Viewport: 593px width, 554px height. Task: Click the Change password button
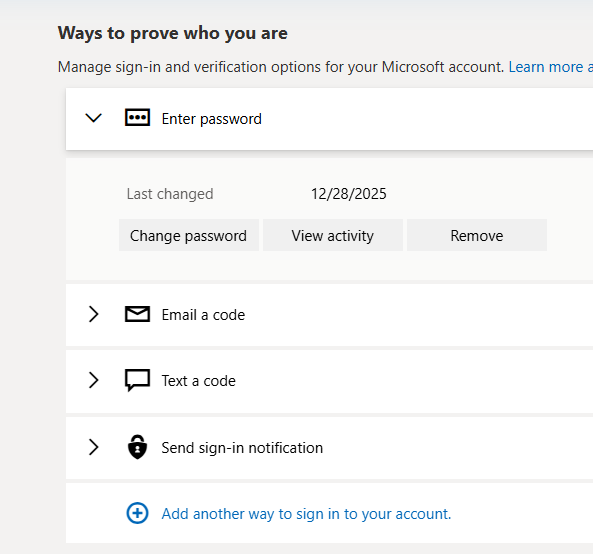pos(189,235)
